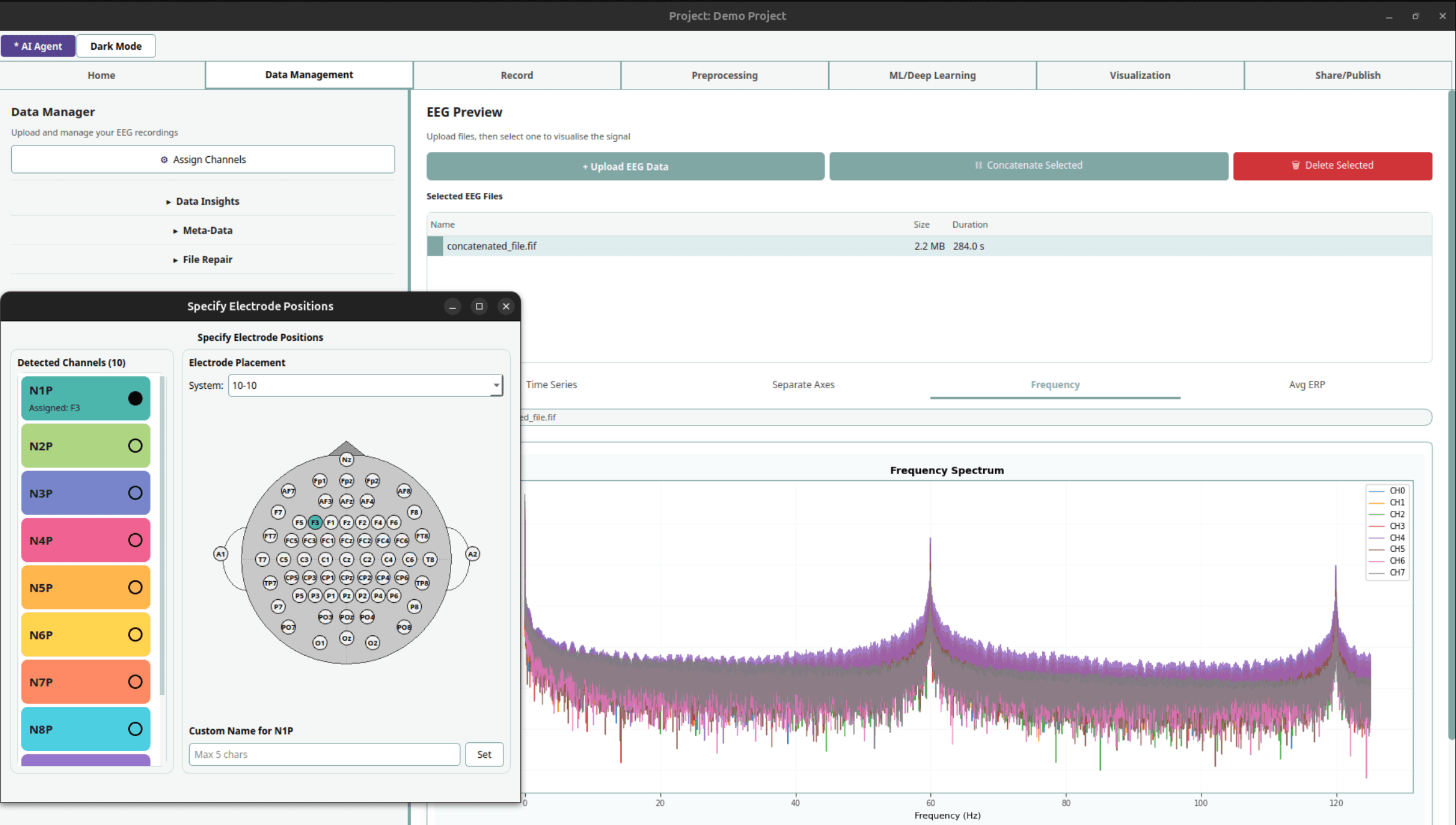
Task: Switch to the Record tab
Action: (517, 75)
